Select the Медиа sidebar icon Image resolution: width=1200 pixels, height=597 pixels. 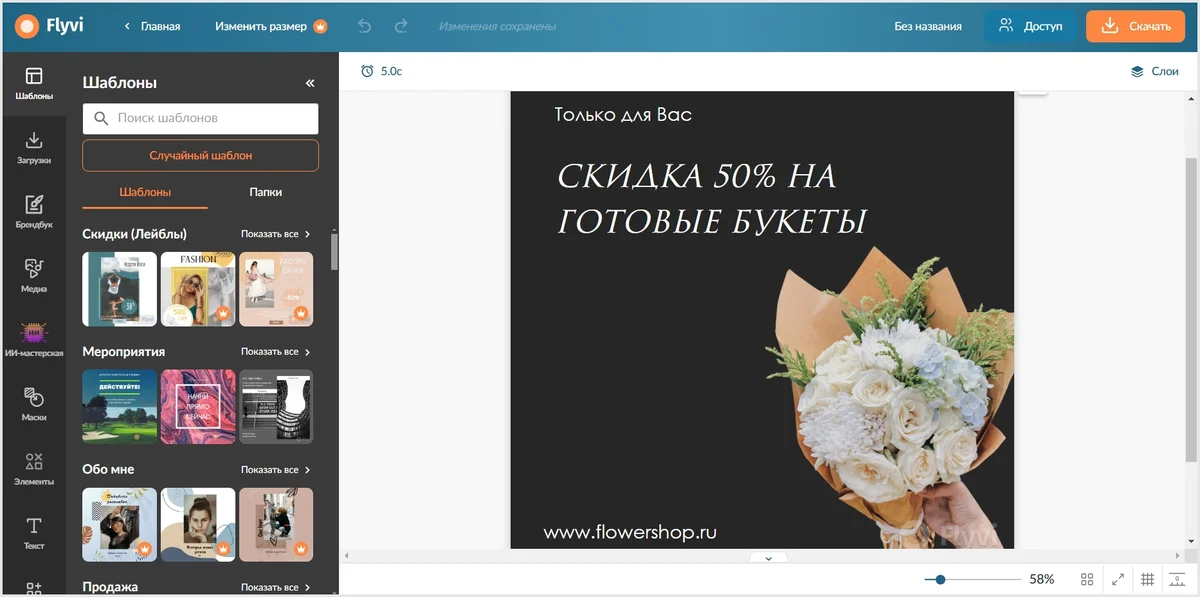point(33,275)
